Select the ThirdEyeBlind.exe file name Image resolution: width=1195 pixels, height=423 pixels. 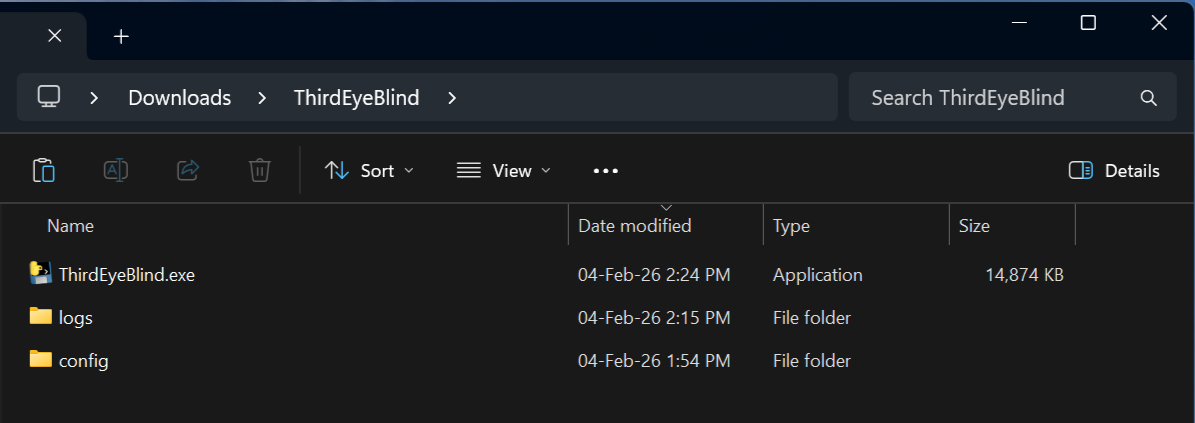[127, 275]
